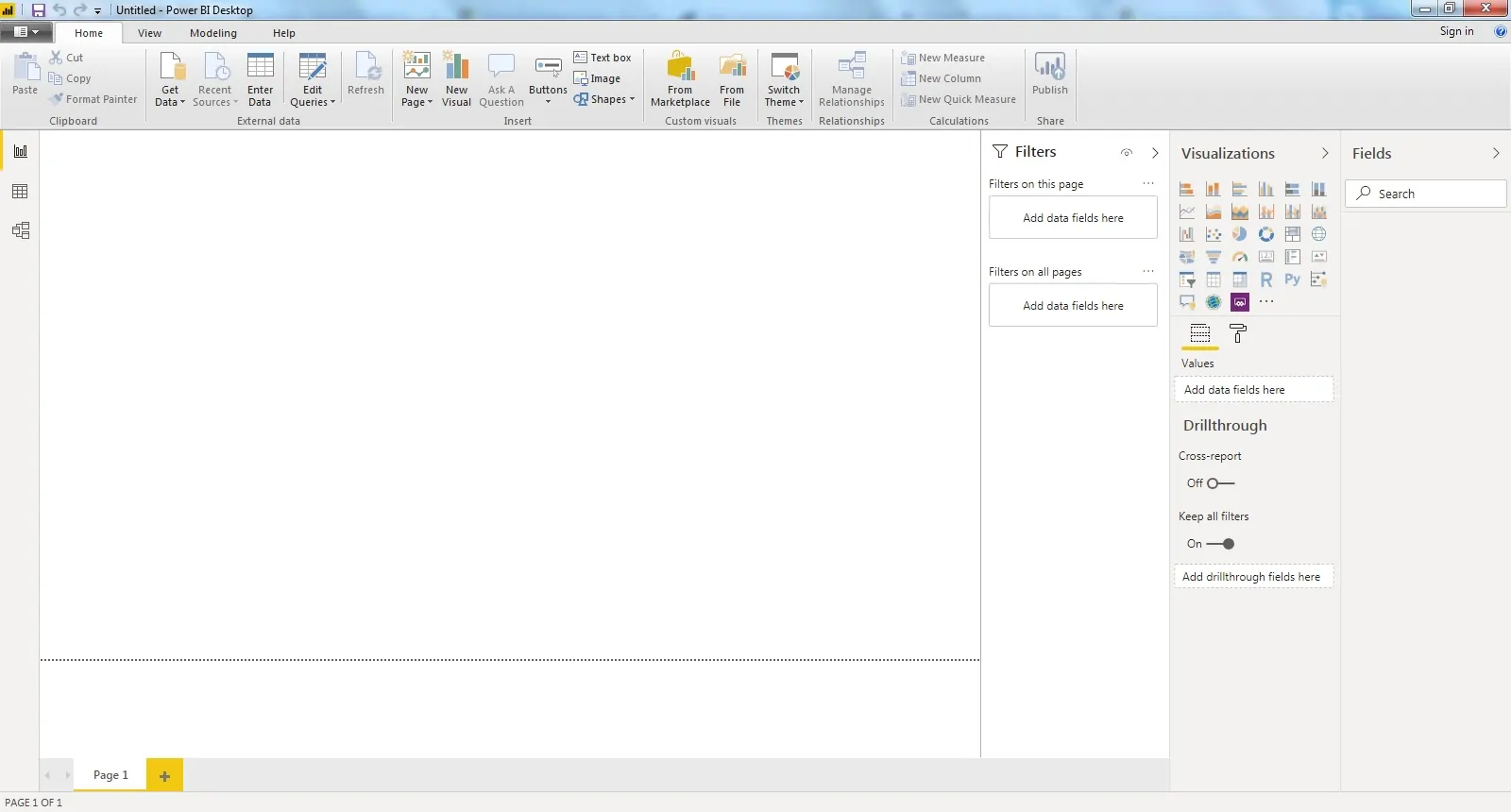Click Values Add data fields well

click(x=1254, y=390)
